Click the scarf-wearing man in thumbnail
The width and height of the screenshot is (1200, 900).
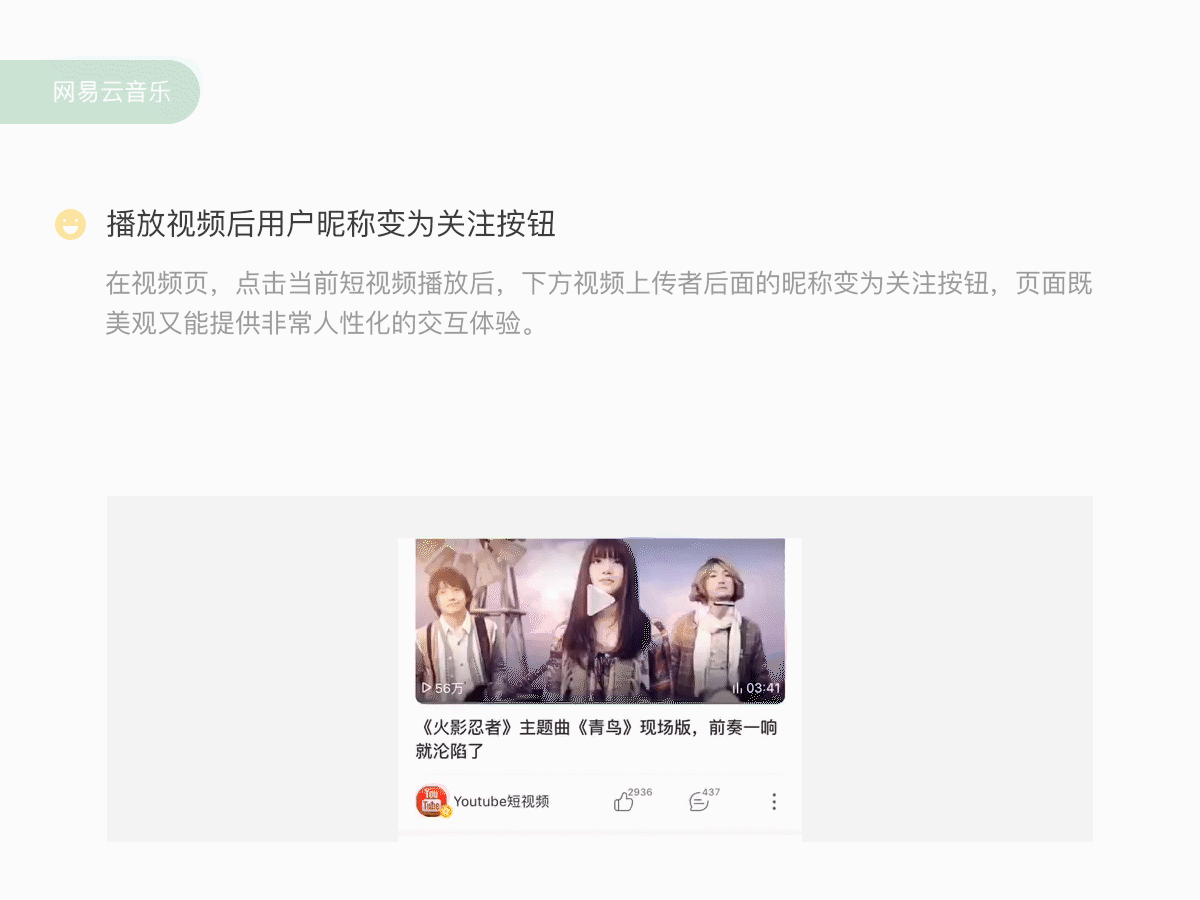tap(718, 630)
